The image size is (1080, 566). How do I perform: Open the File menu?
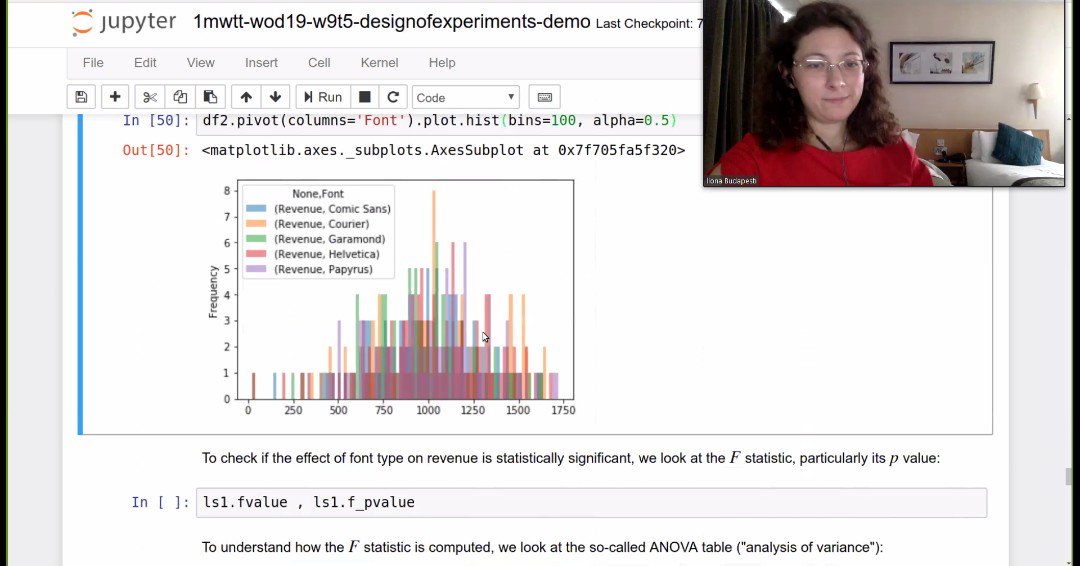click(x=93, y=63)
